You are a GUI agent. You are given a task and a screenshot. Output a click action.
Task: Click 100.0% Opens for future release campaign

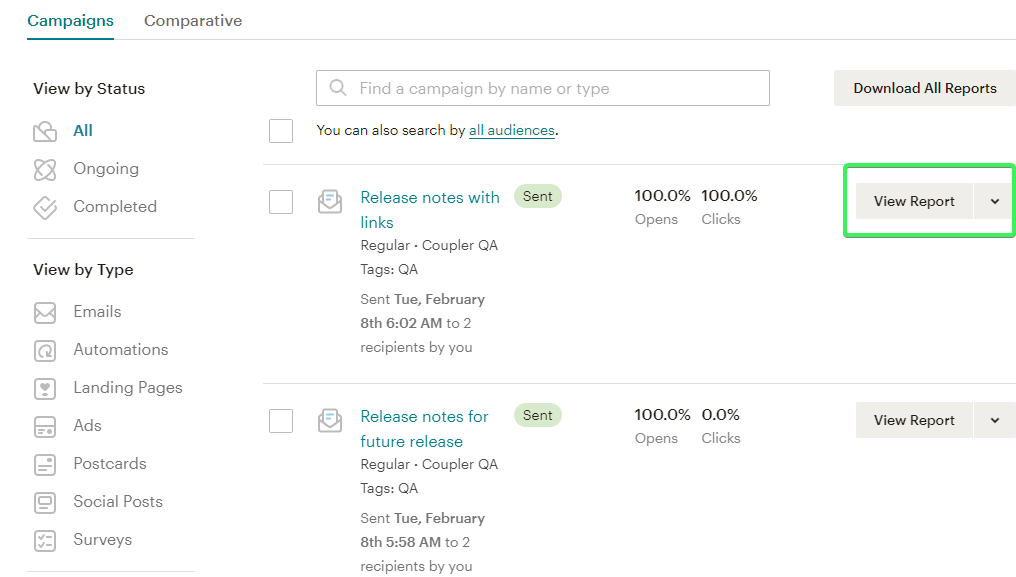[x=662, y=415]
